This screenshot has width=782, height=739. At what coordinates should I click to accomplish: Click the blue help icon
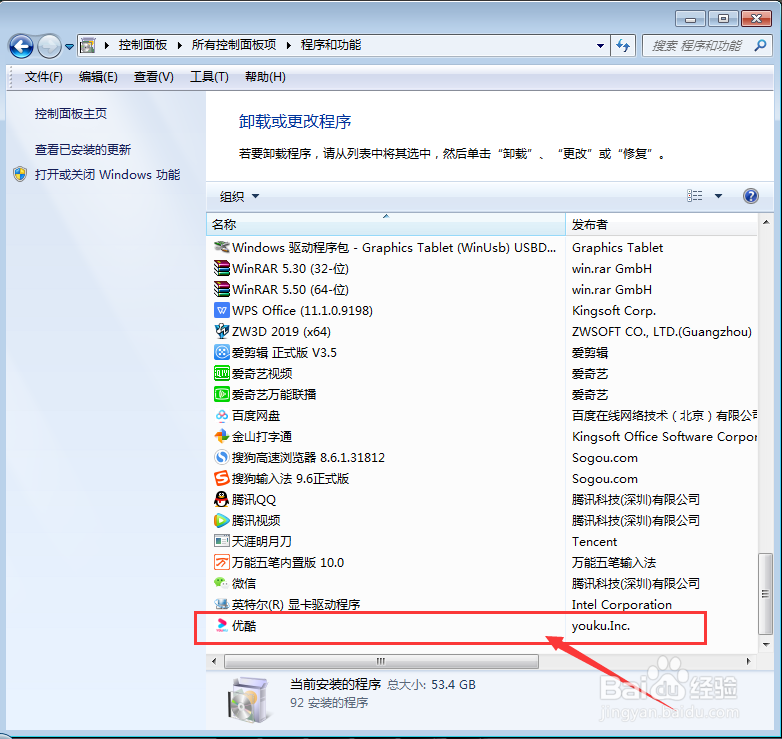point(751,196)
